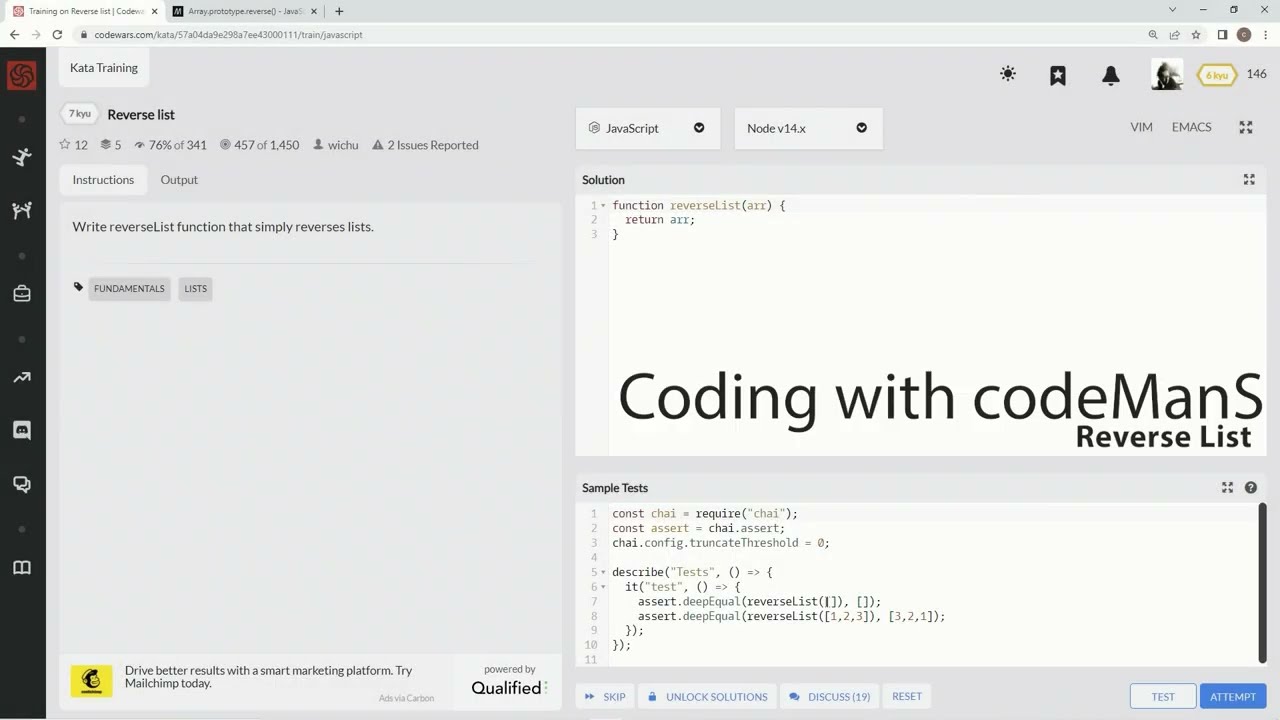This screenshot has width=1280, height=720.
Task: Toggle light theme with sun icon
Action: 1008,74
